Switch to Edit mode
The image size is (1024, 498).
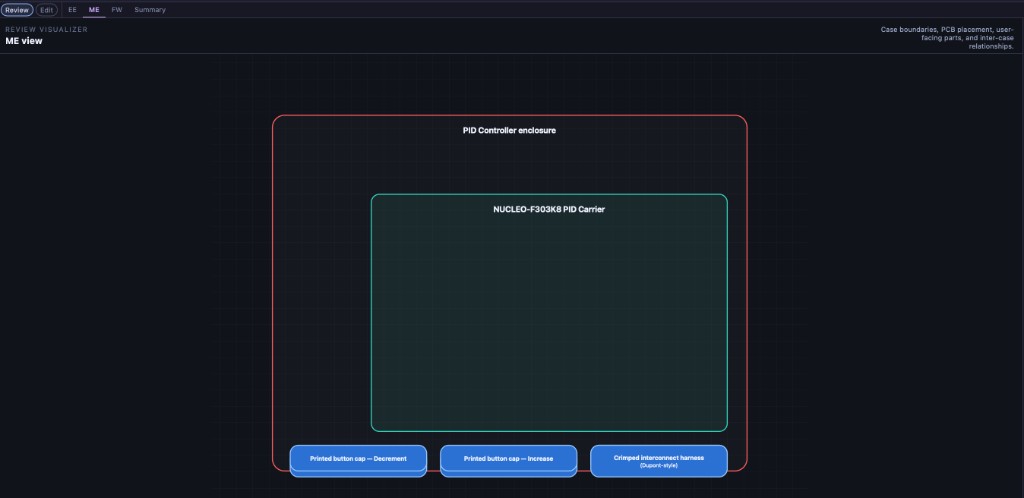click(x=47, y=10)
